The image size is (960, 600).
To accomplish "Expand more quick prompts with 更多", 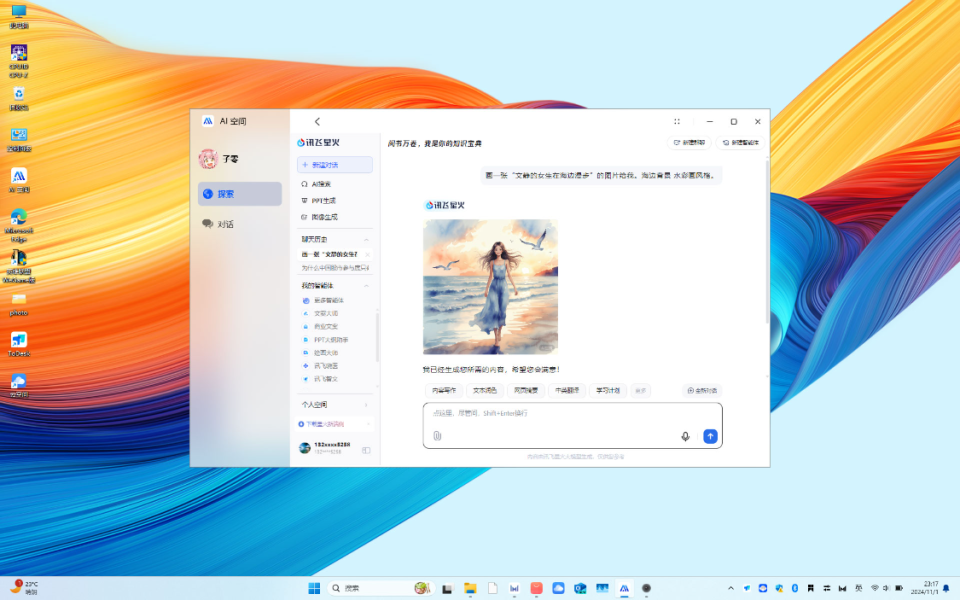I will [x=640, y=391].
